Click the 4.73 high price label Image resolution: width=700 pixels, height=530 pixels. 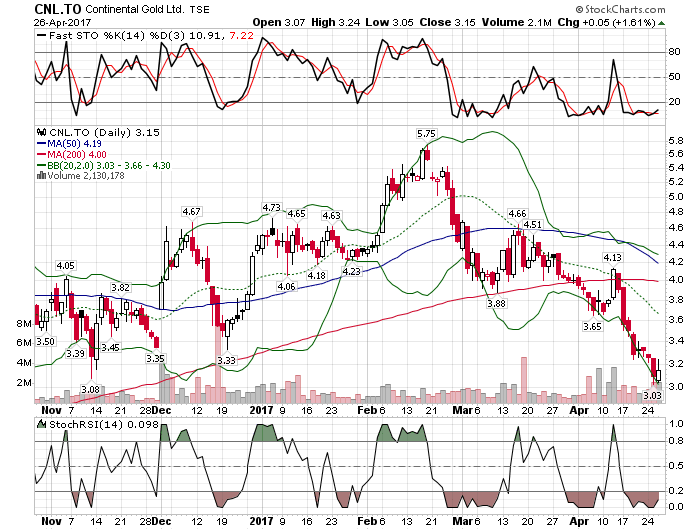click(271, 208)
